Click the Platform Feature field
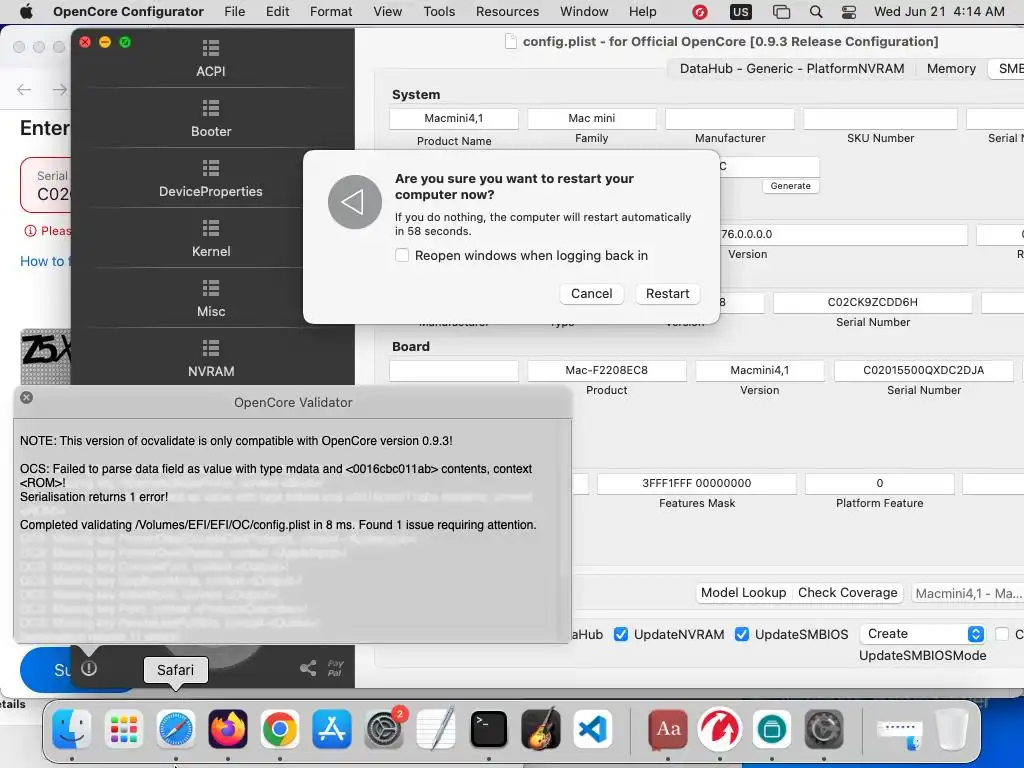1024x768 pixels. 880,483
